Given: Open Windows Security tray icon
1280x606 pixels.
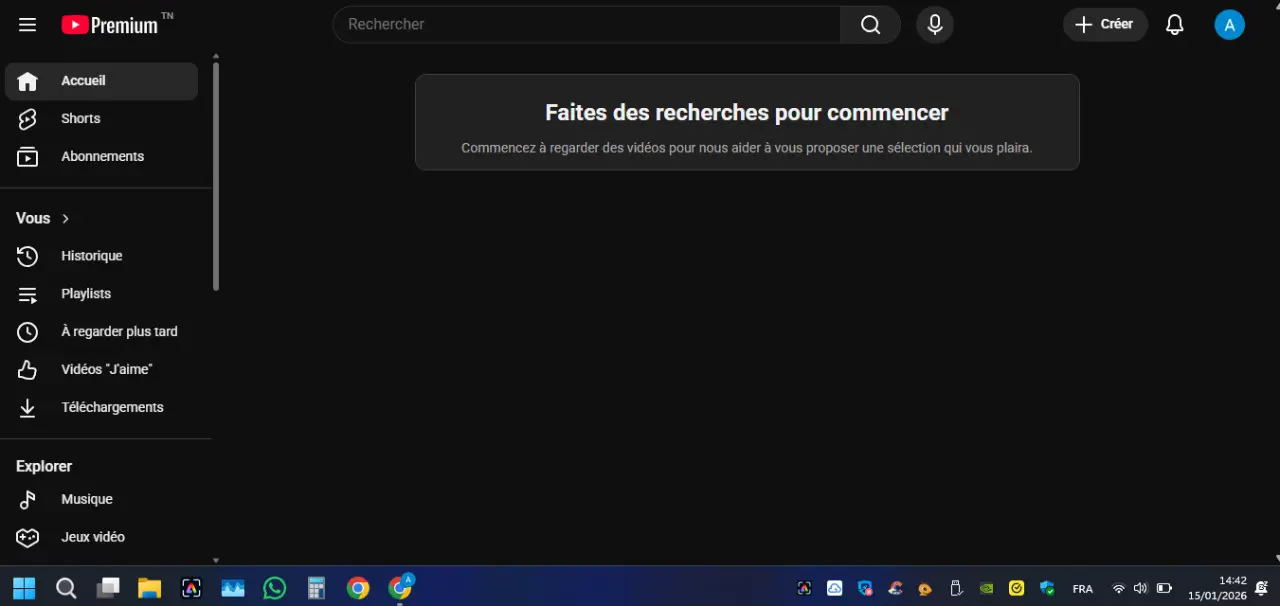Looking at the screenshot, I should point(1047,589).
